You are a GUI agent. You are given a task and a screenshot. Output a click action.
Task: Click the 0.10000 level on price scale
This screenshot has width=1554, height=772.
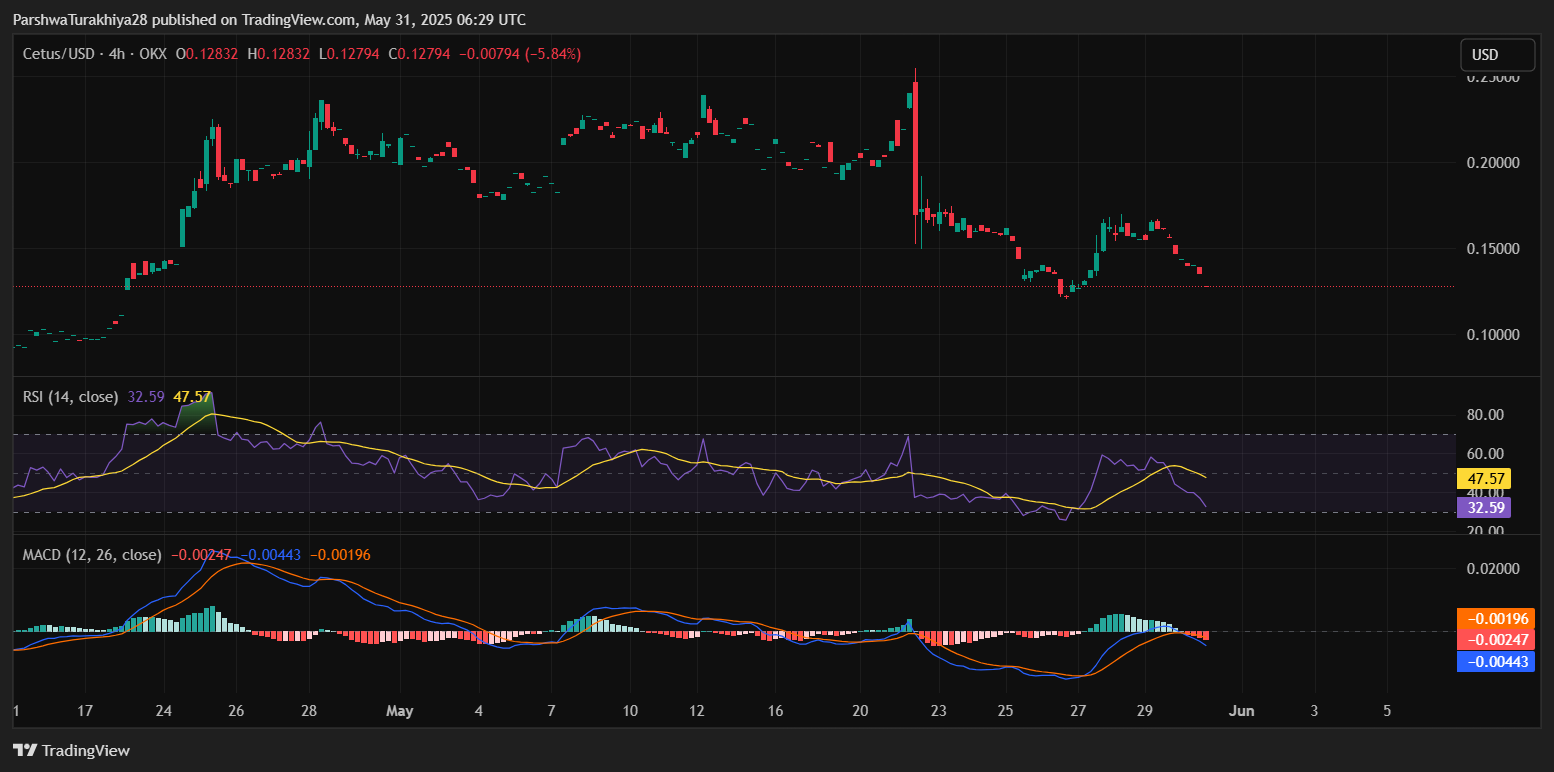1492,334
